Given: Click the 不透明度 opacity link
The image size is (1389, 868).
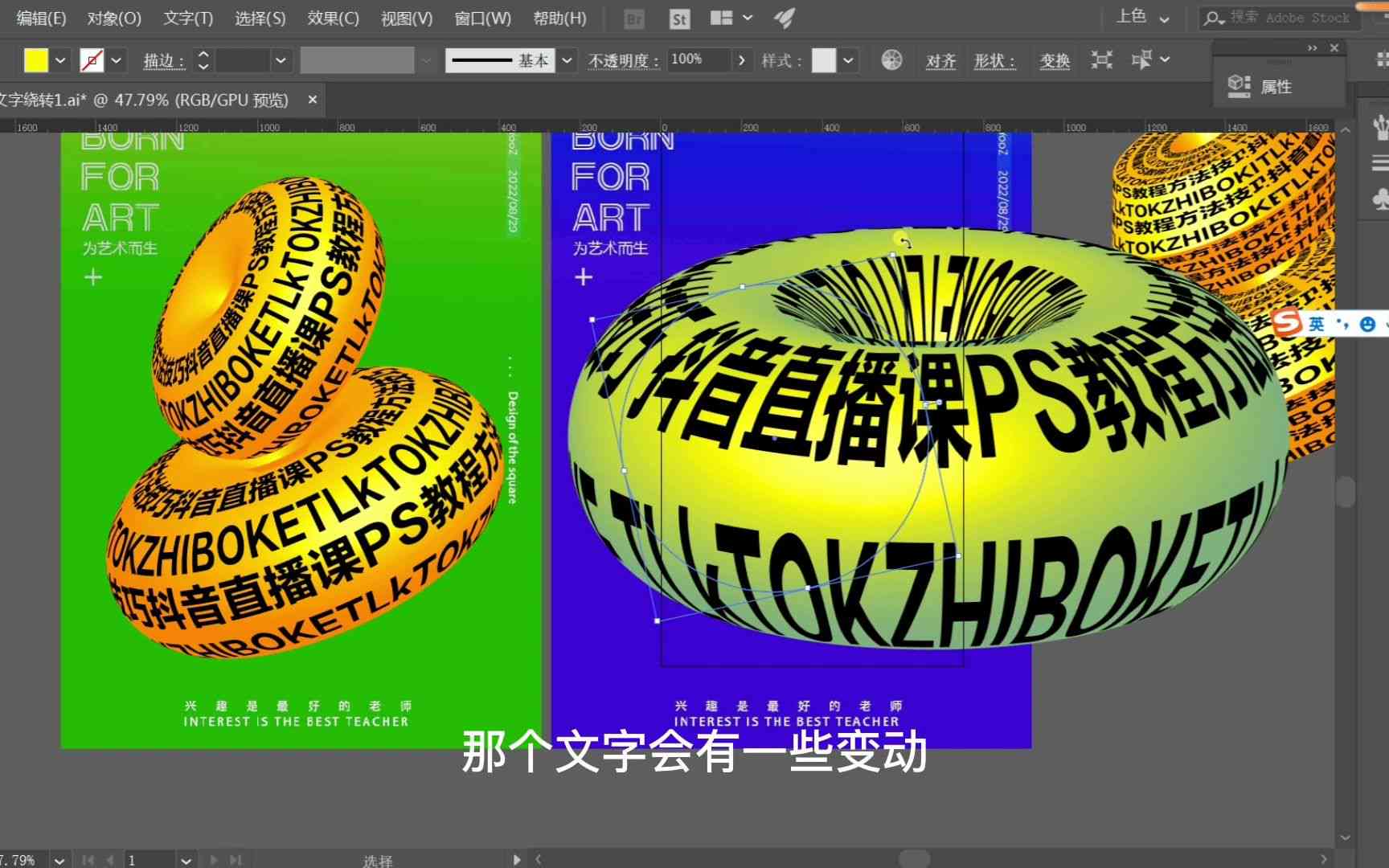Looking at the screenshot, I should [624, 61].
